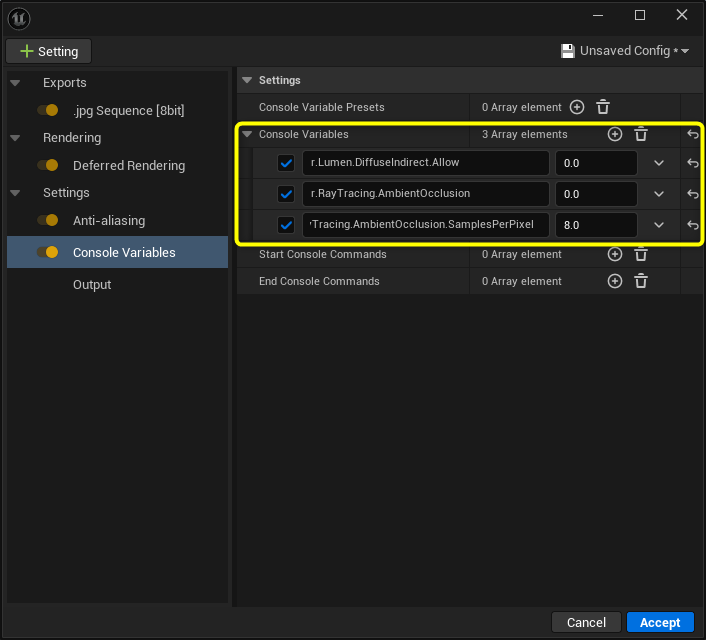Close the settings window

pos(682,15)
